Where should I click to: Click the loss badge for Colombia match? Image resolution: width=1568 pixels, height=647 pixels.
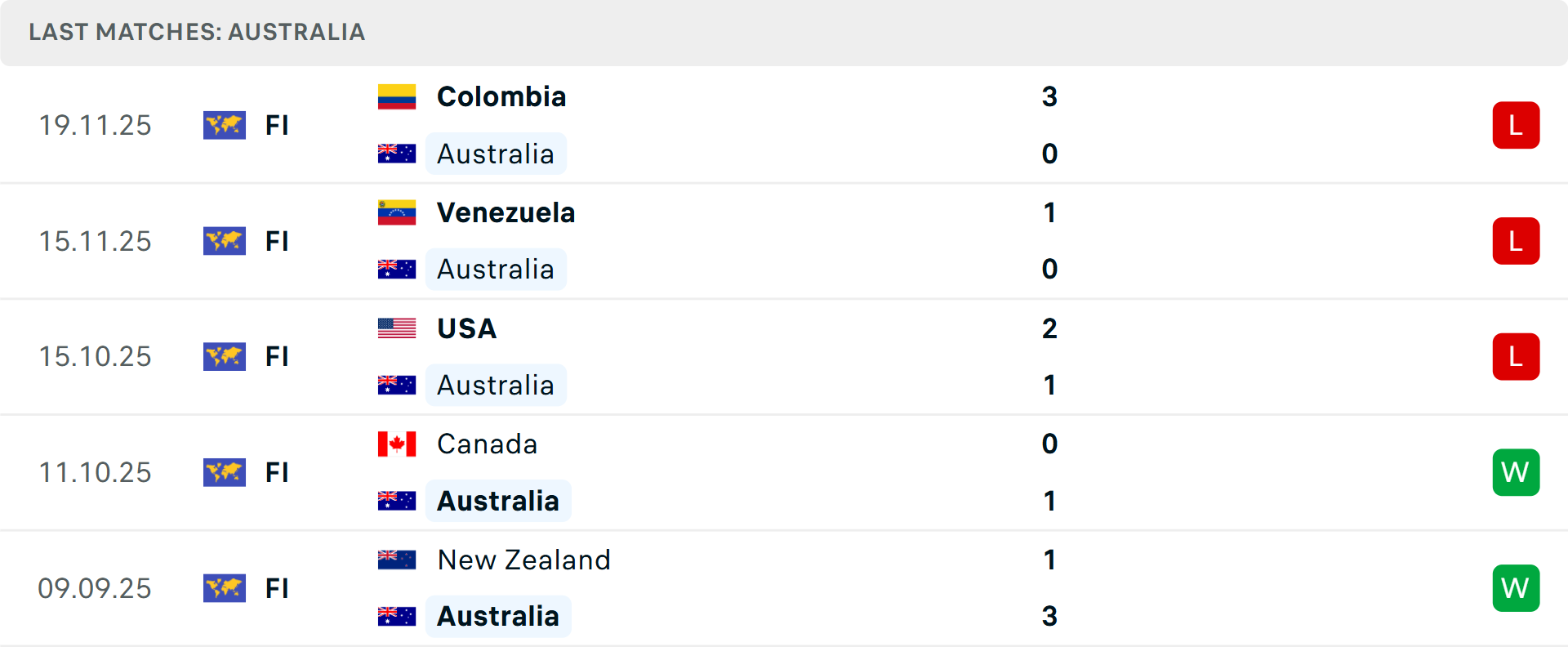pyautogui.click(x=1516, y=125)
